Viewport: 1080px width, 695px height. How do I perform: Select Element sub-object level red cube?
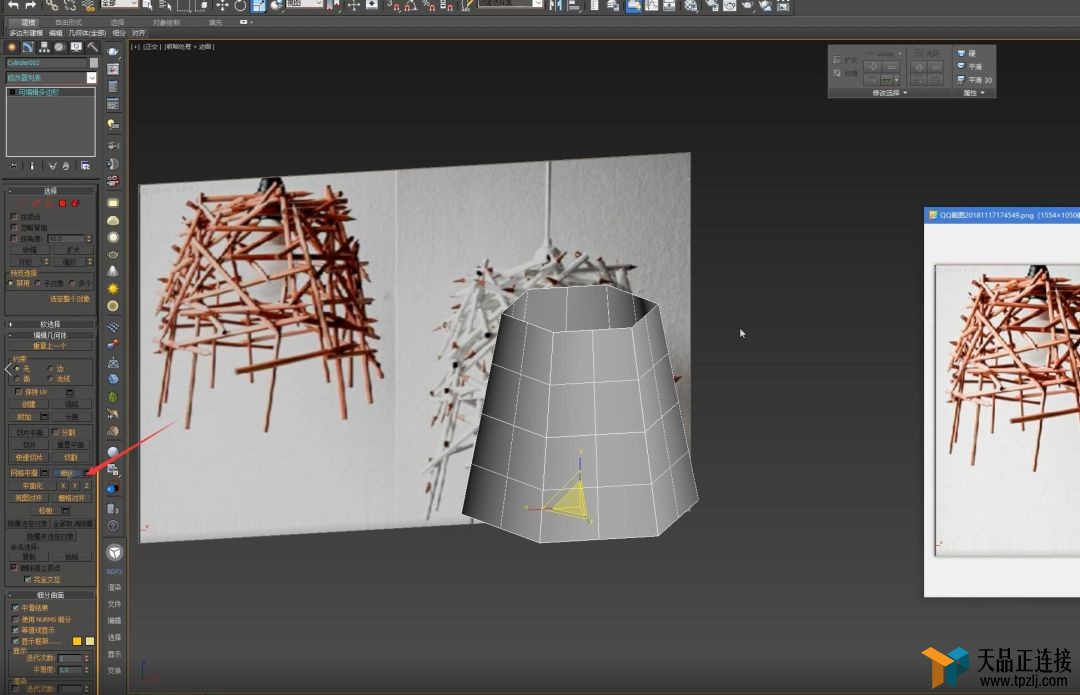pos(75,203)
